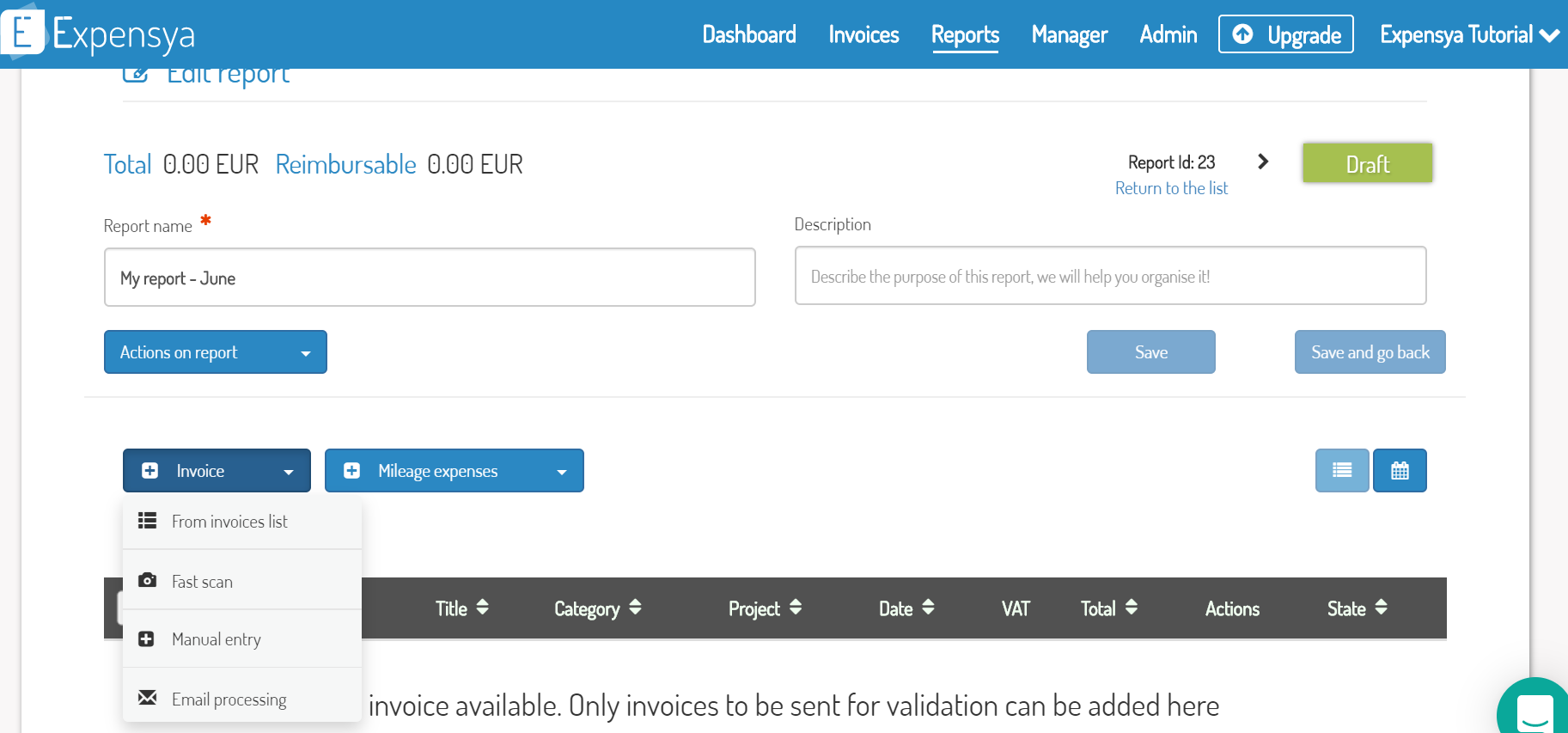
Task: Click the list icon for From invoices list
Action: pyautogui.click(x=148, y=520)
